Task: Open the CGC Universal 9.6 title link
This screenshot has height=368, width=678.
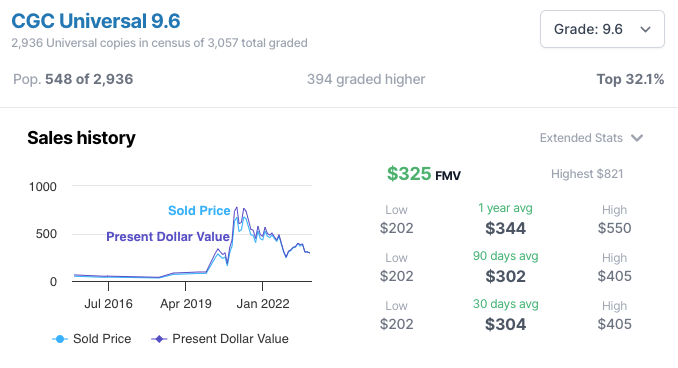Action: click(96, 21)
